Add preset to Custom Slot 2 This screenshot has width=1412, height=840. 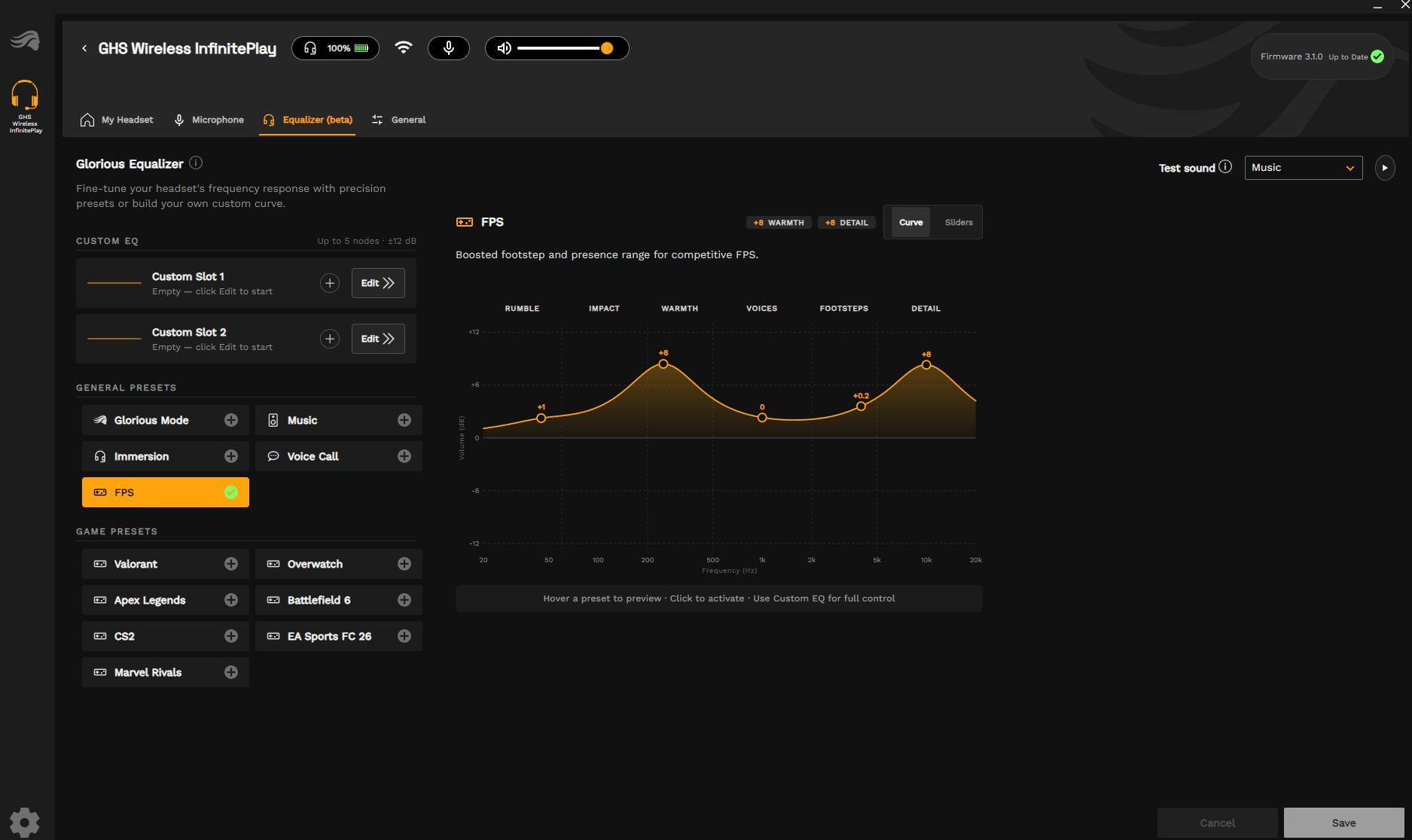pyautogui.click(x=330, y=339)
